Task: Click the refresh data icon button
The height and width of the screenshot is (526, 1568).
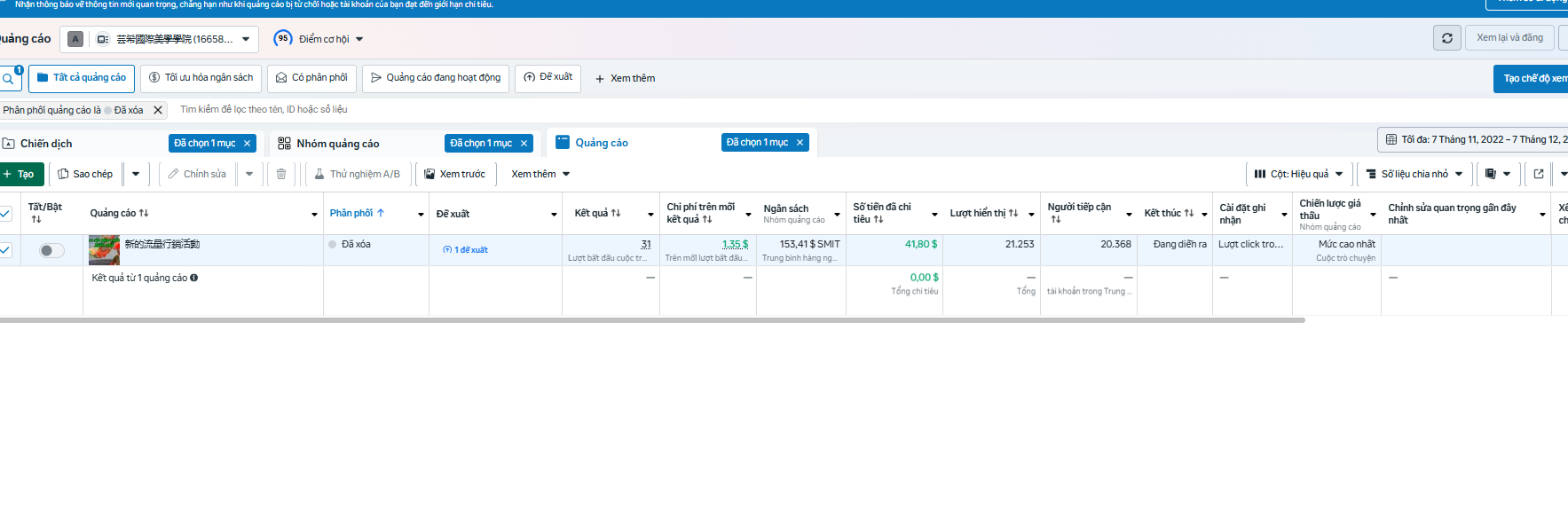Action: 1446,38
